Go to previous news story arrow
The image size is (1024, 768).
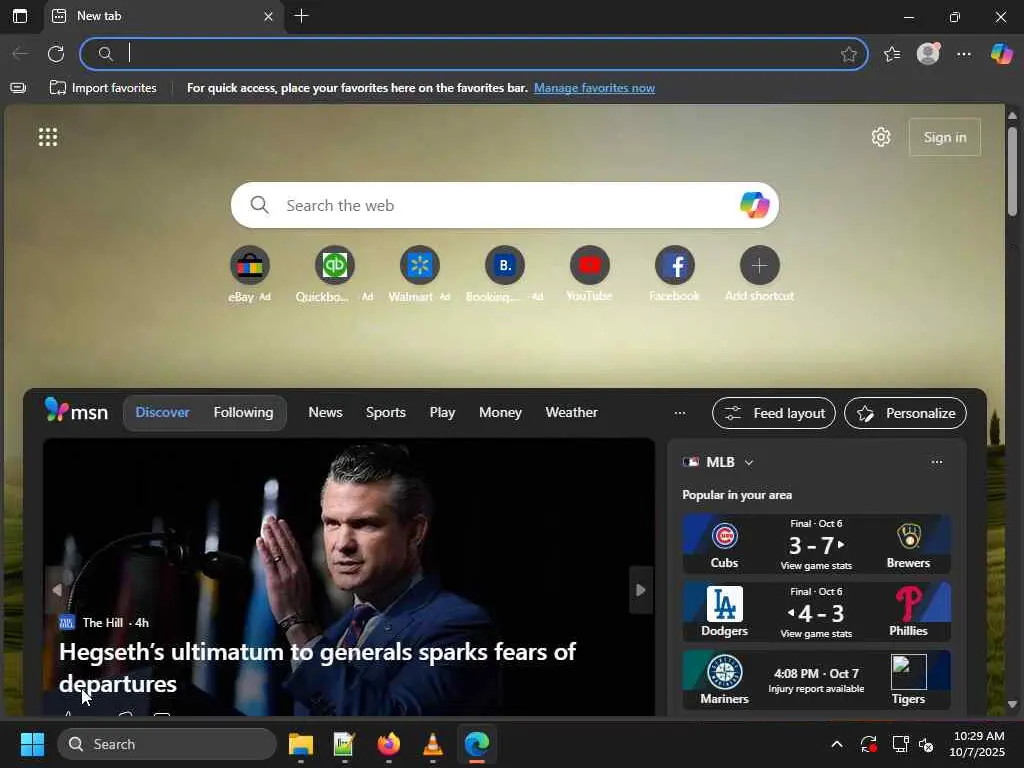coord(57,590)
